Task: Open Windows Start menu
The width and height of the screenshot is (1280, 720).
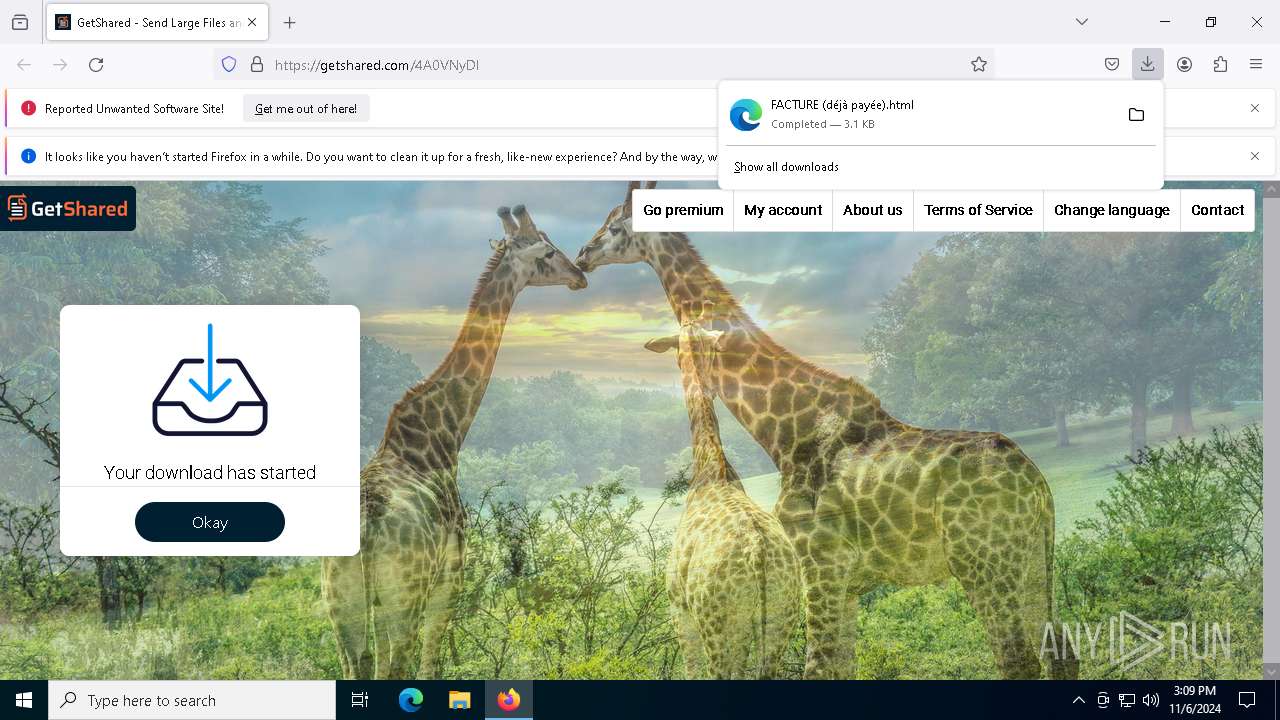Action: (x=24, y=700)
